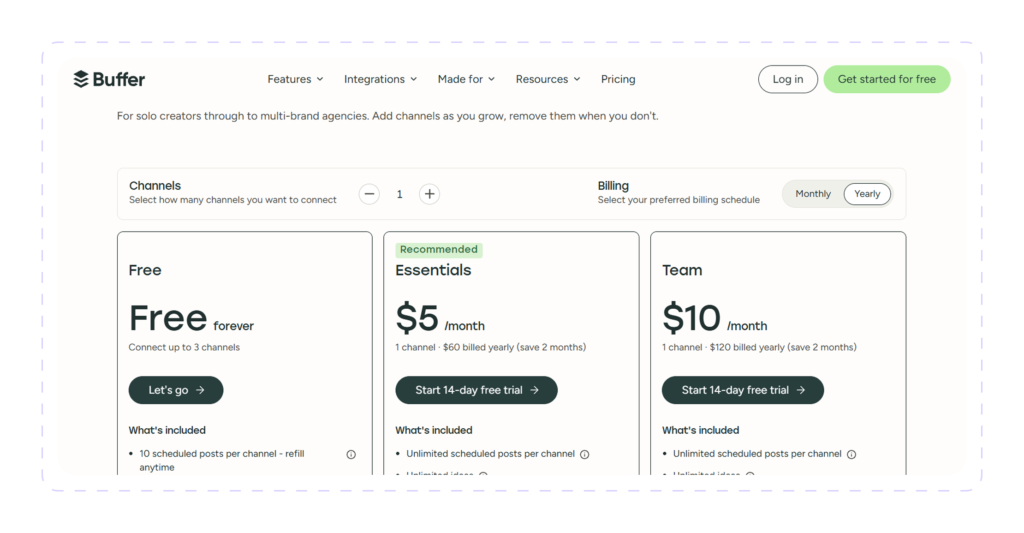Image resolution: width=1024 pixels, height=533 pixels.
Task: Click info icon beside 10 scheduled posts
Action: pyautogui.click(x=351, y=455)
